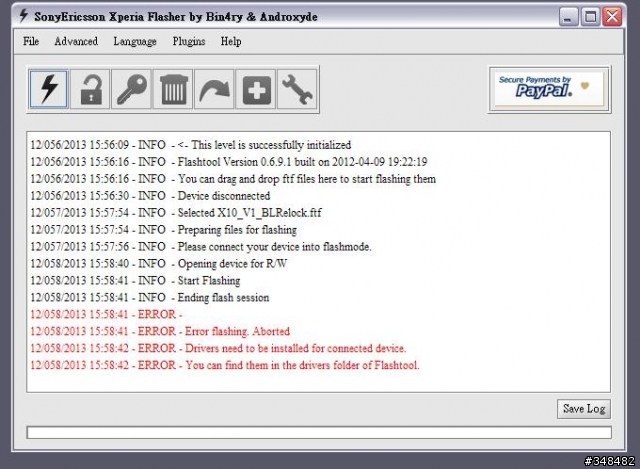
Task: Click the trash can Clean icon
Action: [x=173, y=89]
